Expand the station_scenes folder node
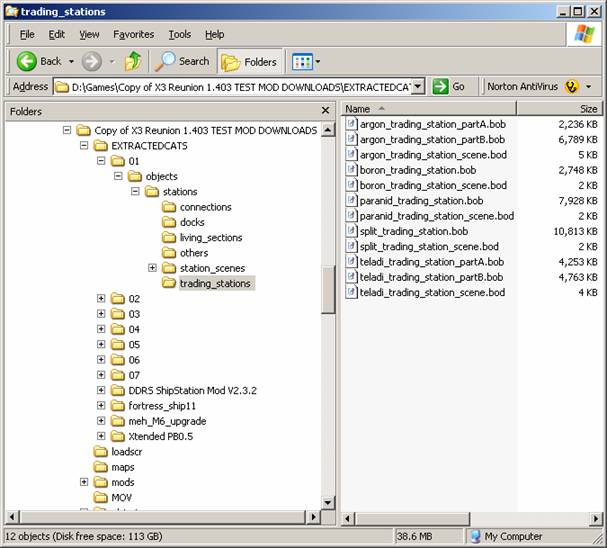Screen dimensions: 607x548 point(152,268)
